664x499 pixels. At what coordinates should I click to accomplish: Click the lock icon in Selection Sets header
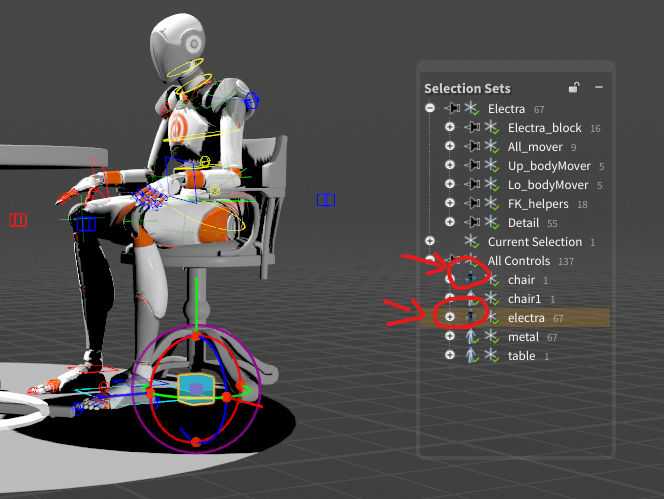pyautogui.click(x=574, y=87)
